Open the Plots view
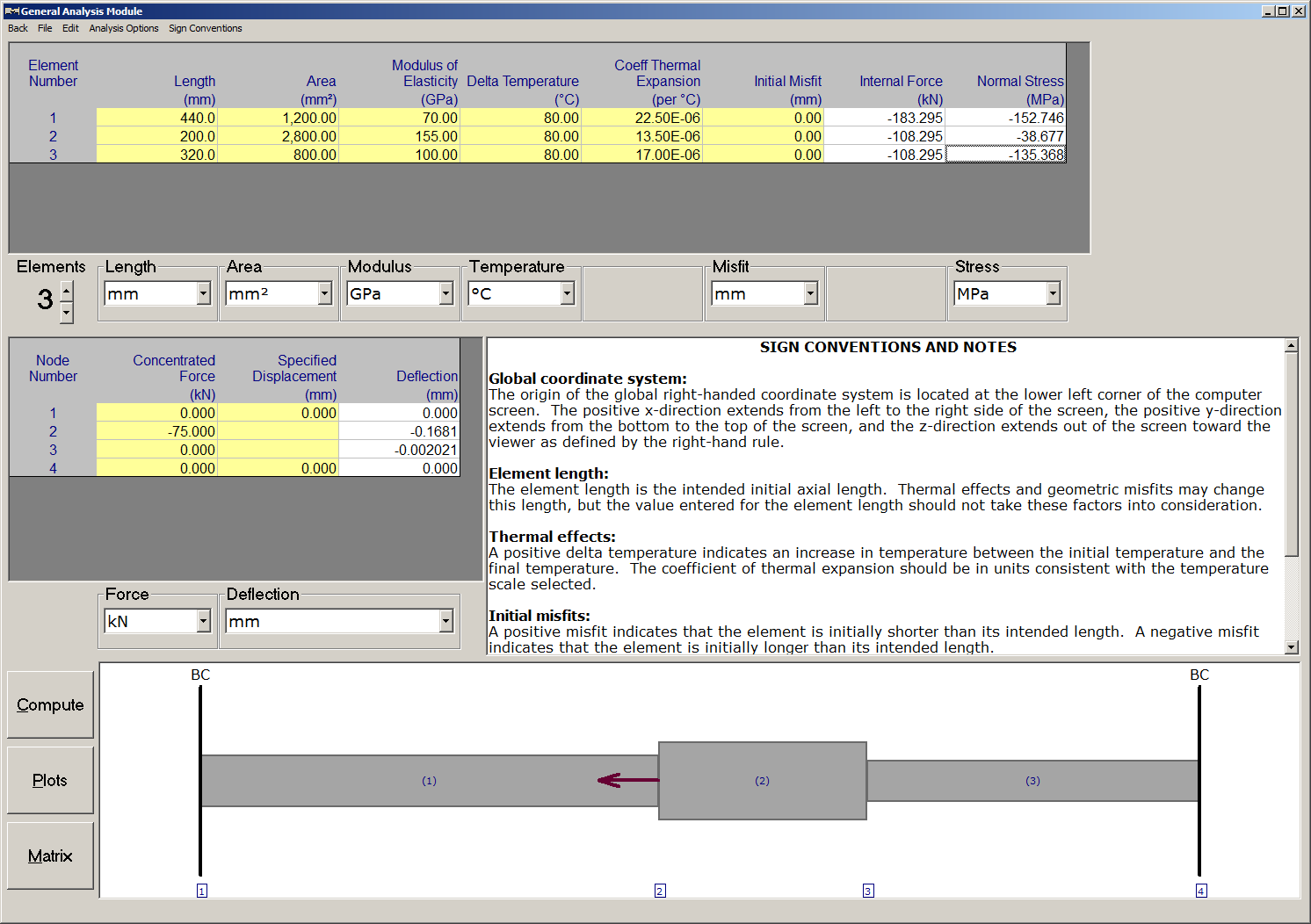1311x924 pixels. pyautogui.click(x=49, y=780)
